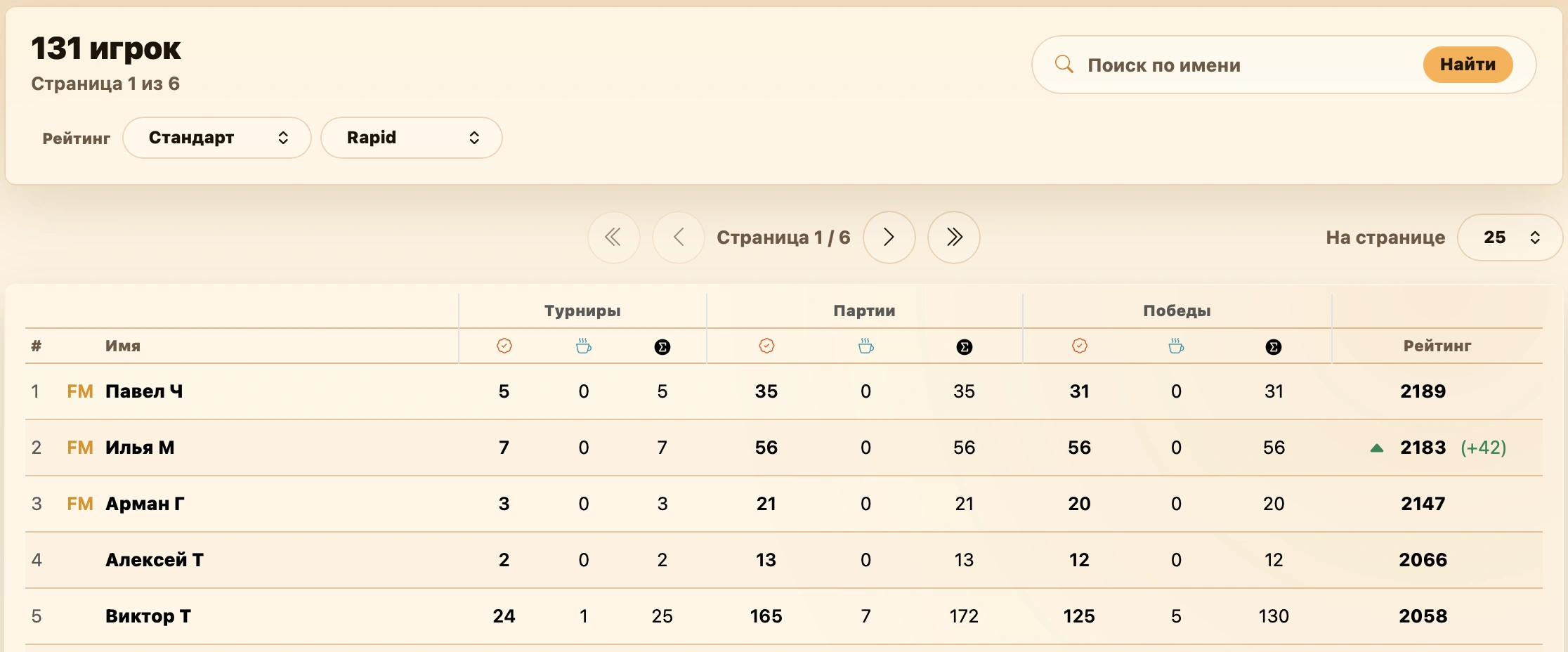Click the Рейтинг column header in table
Viewport: 1568px width, 652px height.
[1437, 346]
